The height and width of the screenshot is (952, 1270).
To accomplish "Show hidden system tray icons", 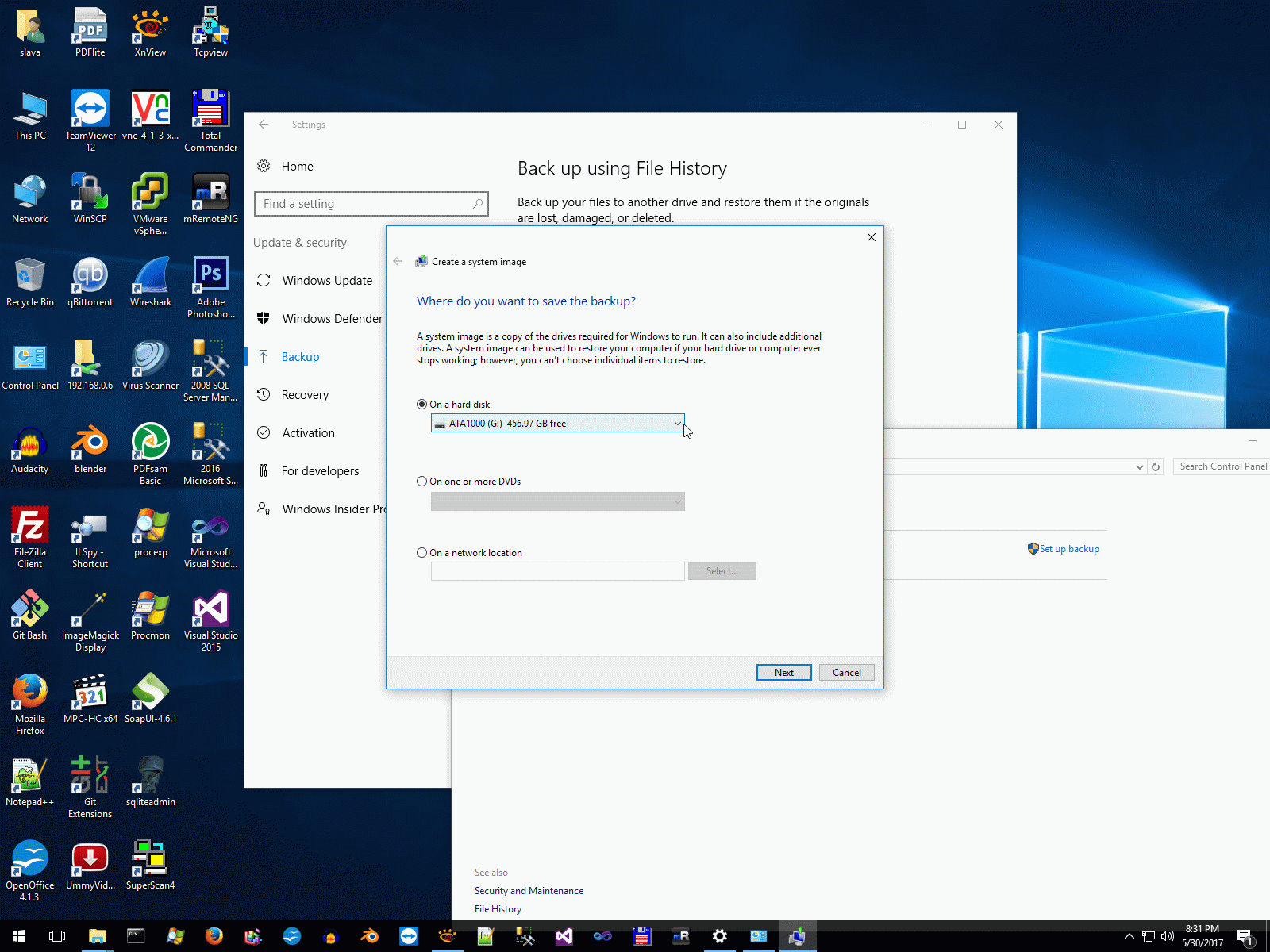I will tap(1129, 936).
